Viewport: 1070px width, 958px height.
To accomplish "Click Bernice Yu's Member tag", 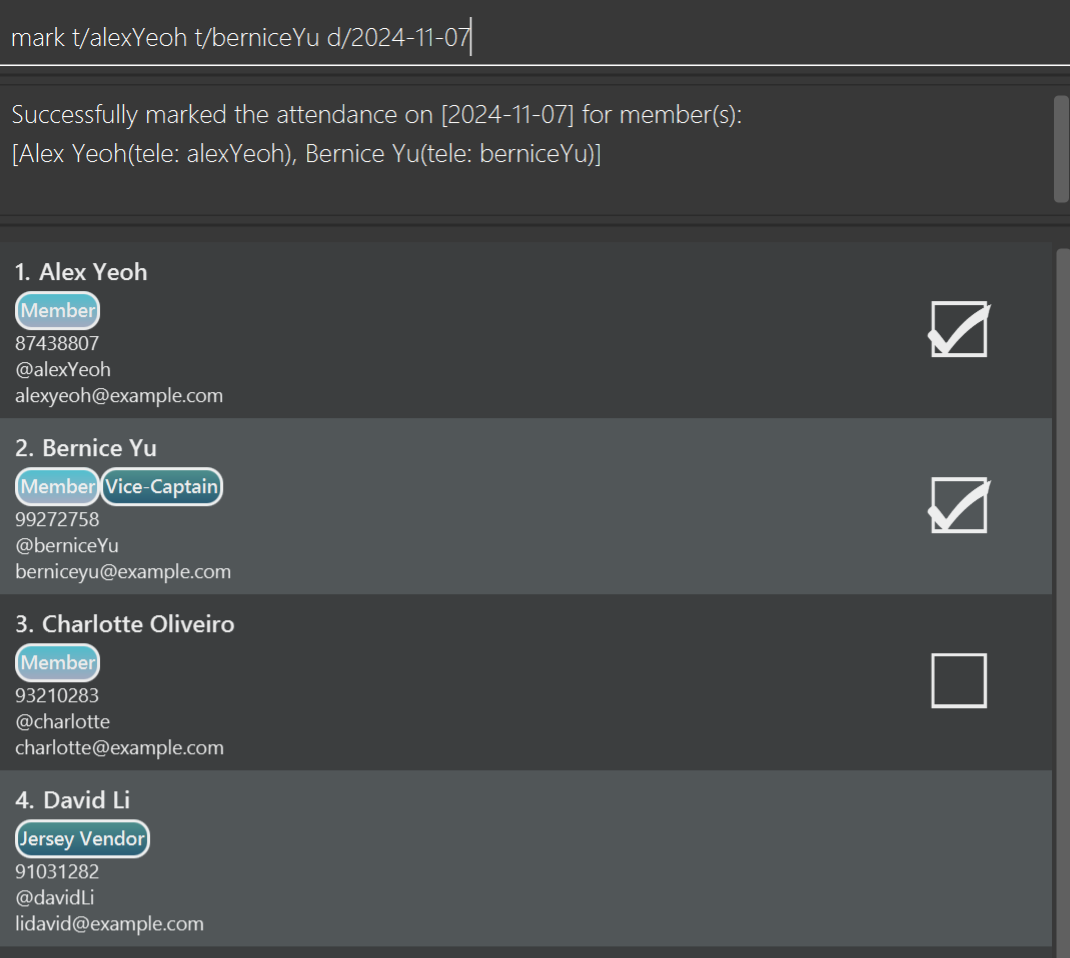I will (58, 487).
